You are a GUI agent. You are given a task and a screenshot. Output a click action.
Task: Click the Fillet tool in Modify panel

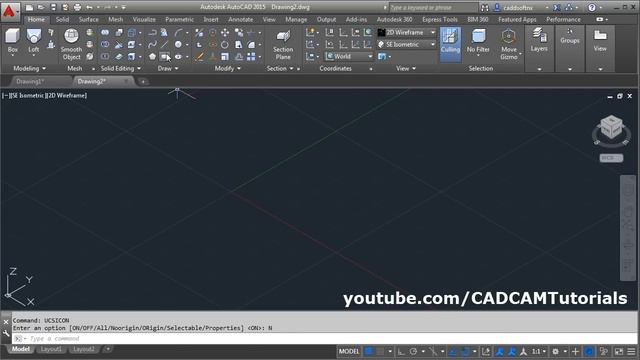click(x=251, y=44)
